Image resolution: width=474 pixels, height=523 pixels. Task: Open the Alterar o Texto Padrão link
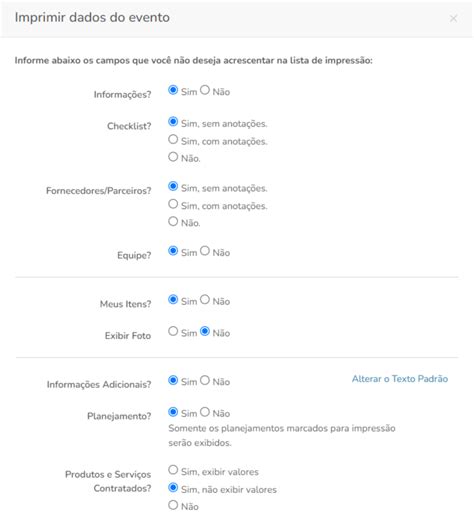400,379
